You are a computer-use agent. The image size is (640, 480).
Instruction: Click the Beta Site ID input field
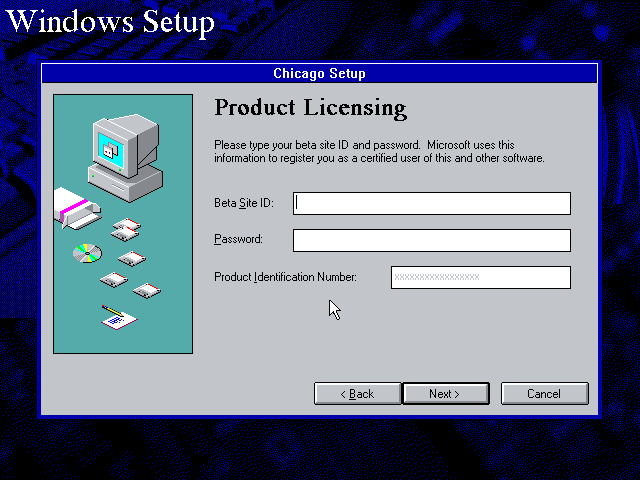(x=432, y=203)
